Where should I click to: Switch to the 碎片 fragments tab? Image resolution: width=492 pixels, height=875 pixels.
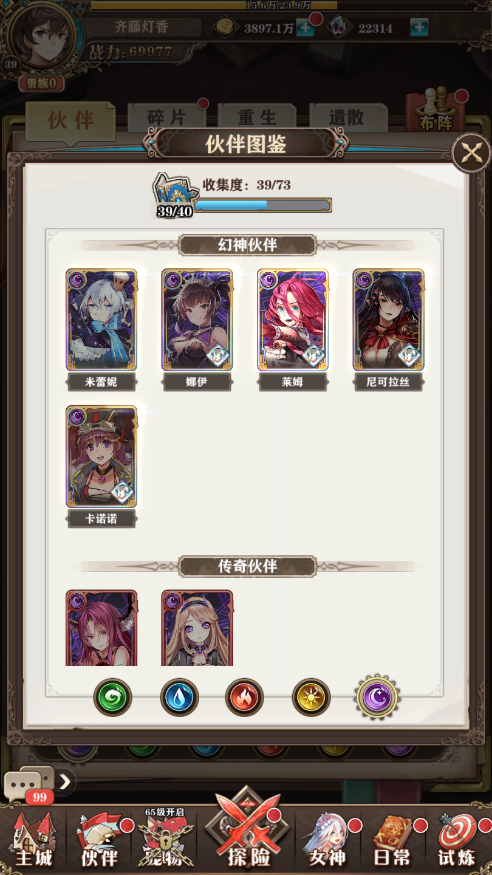point(167,118)
